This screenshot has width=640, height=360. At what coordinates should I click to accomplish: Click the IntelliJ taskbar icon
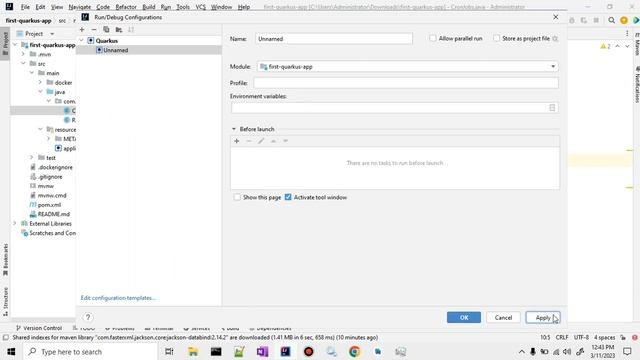(285, 351)
